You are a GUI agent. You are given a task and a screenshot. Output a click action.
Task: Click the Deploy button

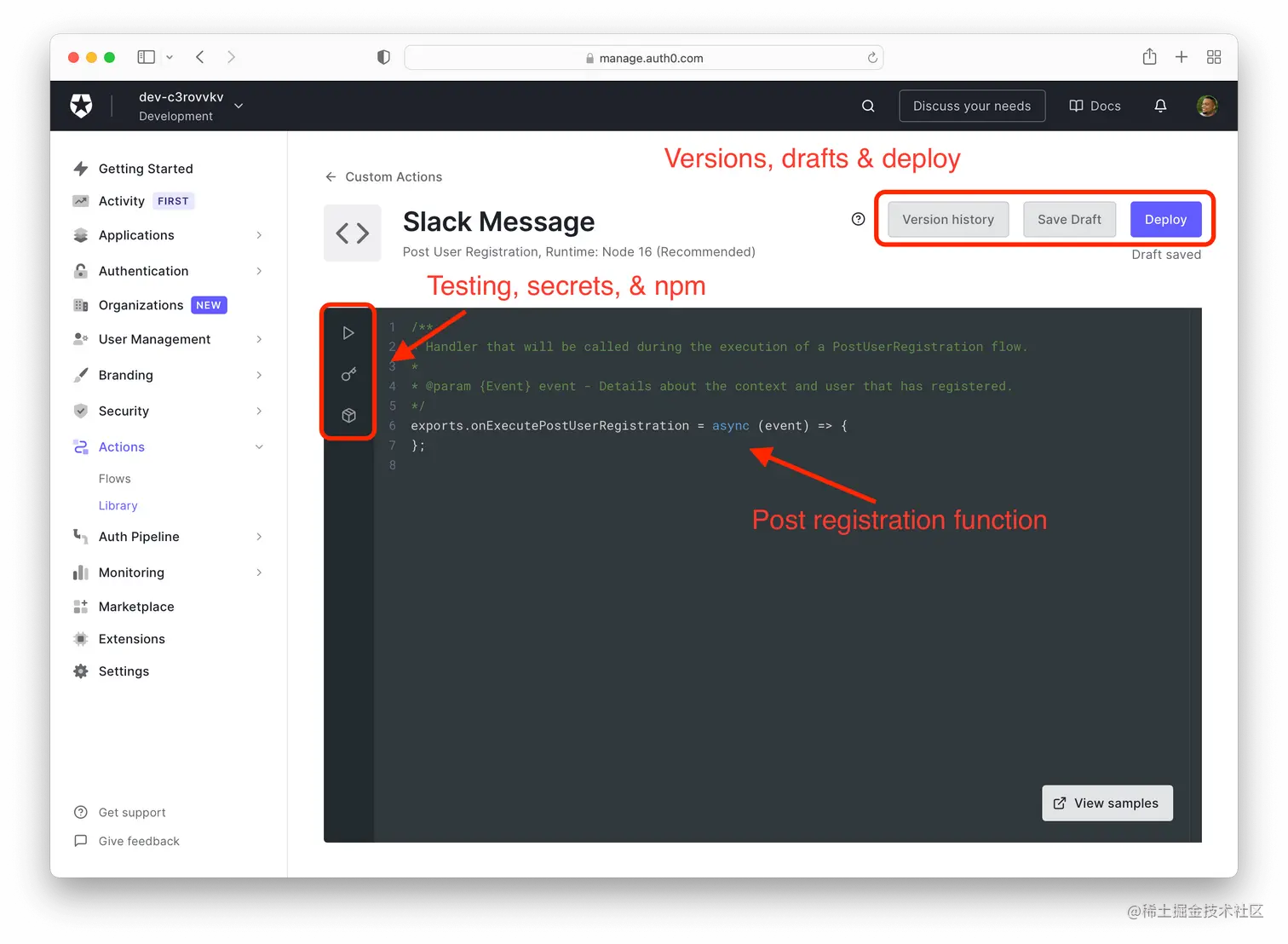click(1165, 219)
